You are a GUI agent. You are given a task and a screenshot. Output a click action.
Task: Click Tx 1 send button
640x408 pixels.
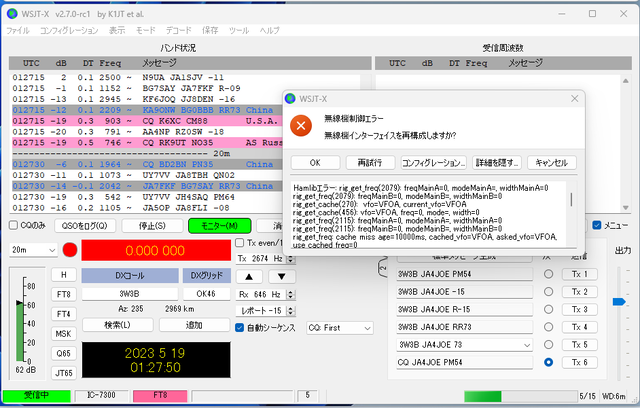(x=580, y=274)
